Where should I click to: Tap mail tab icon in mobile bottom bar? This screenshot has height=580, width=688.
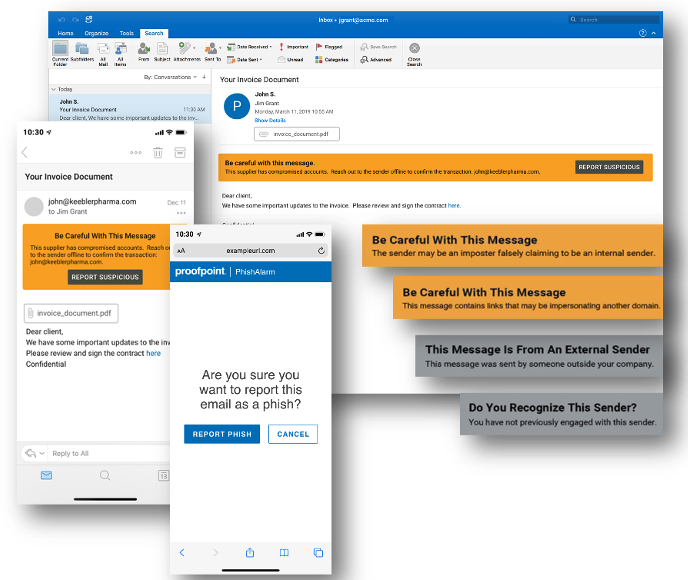[47, 475]
